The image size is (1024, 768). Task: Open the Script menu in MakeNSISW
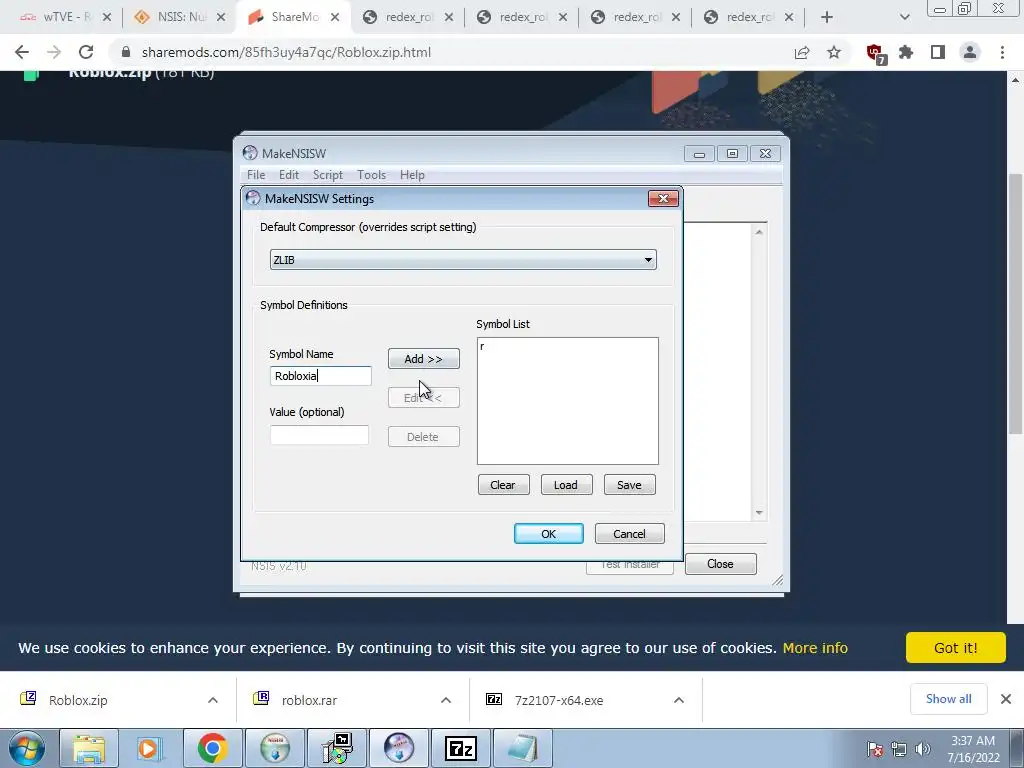pyautogui.click(x=328, y=175)
